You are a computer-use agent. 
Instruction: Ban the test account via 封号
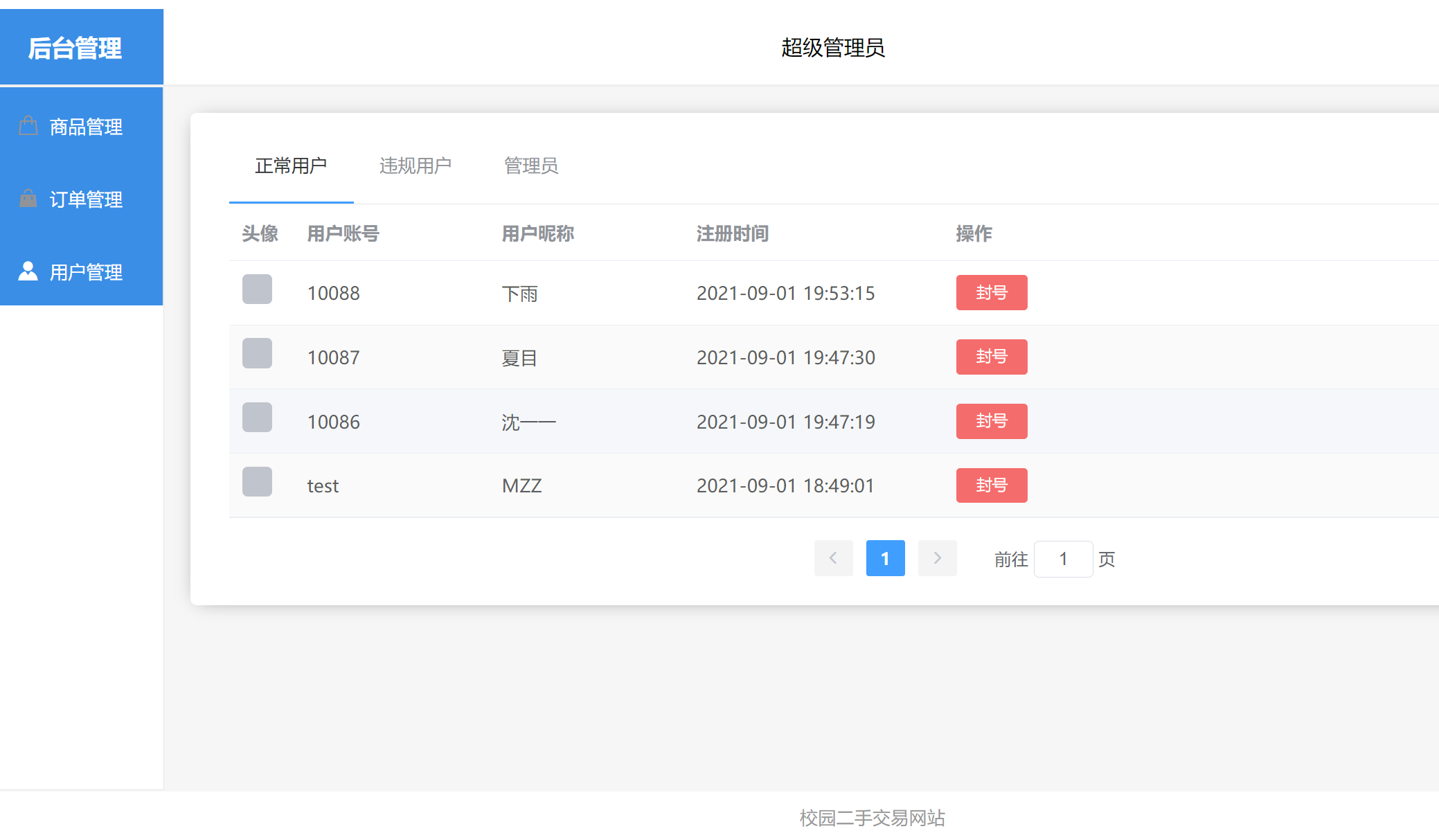coord(992,485)
